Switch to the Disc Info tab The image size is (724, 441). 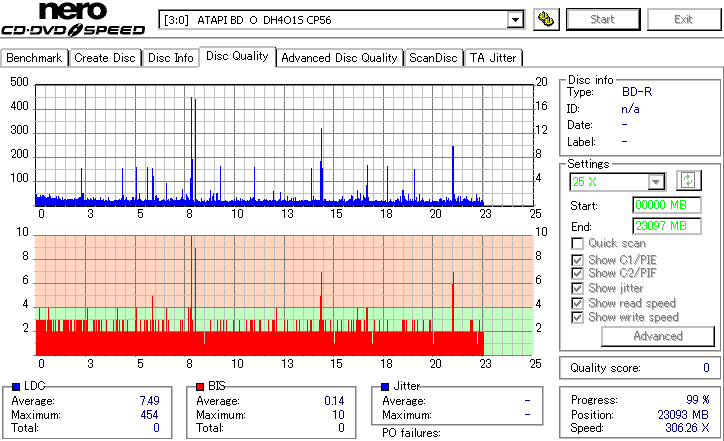pyautogui.click(x=170, y=58)
